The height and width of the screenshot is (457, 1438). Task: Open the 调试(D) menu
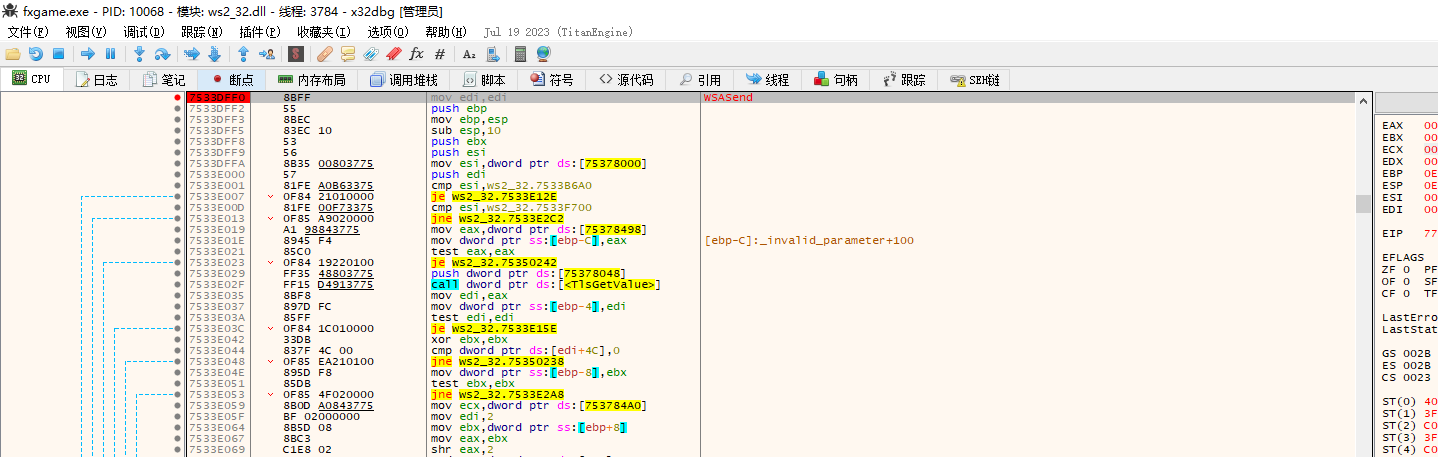point(143,32)
